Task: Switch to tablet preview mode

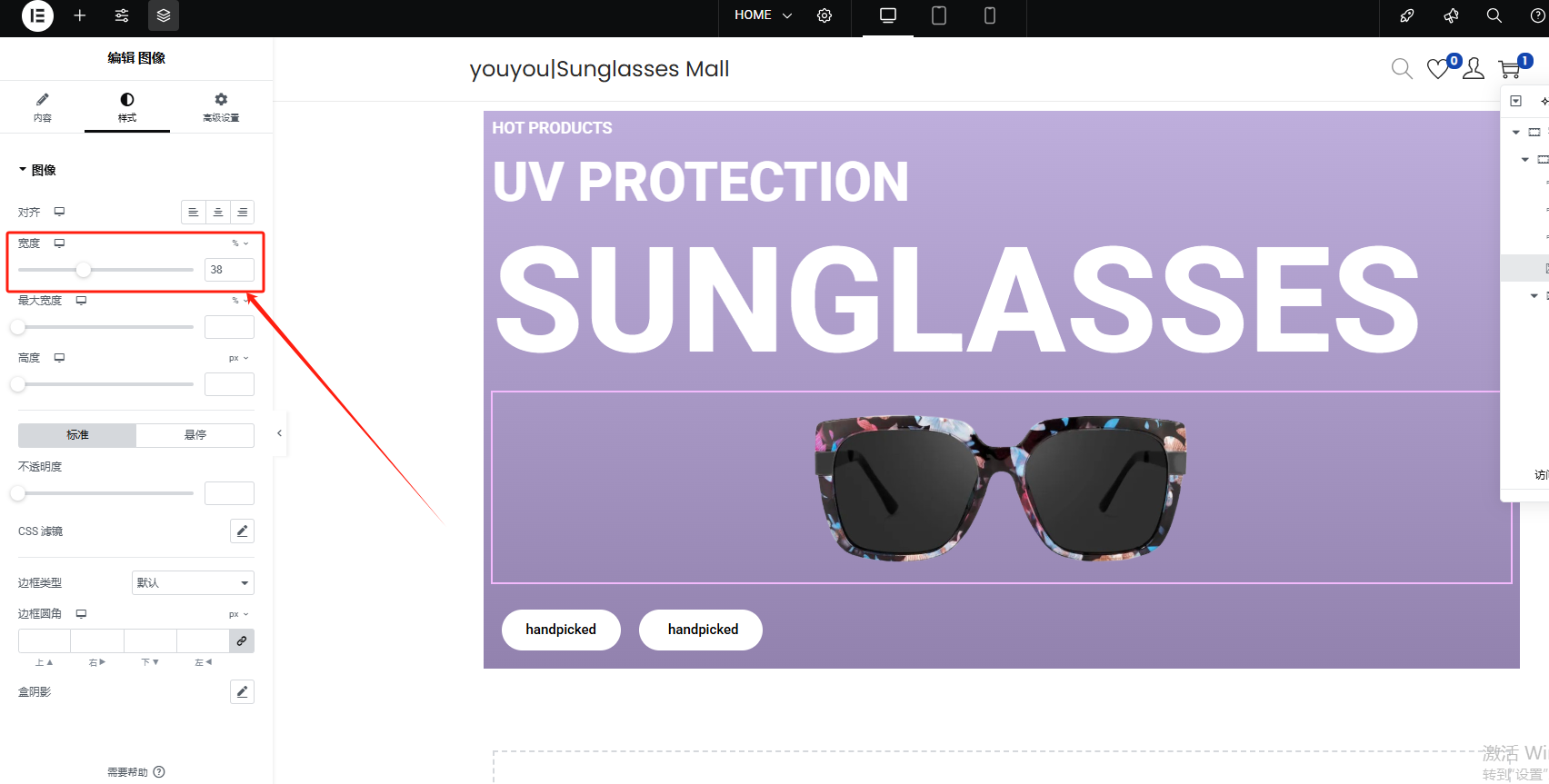Action: point(939,15)
